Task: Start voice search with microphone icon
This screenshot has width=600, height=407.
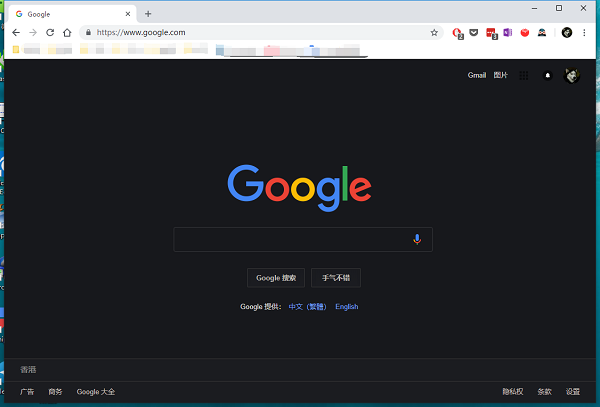Action: (x=417, y=239)
